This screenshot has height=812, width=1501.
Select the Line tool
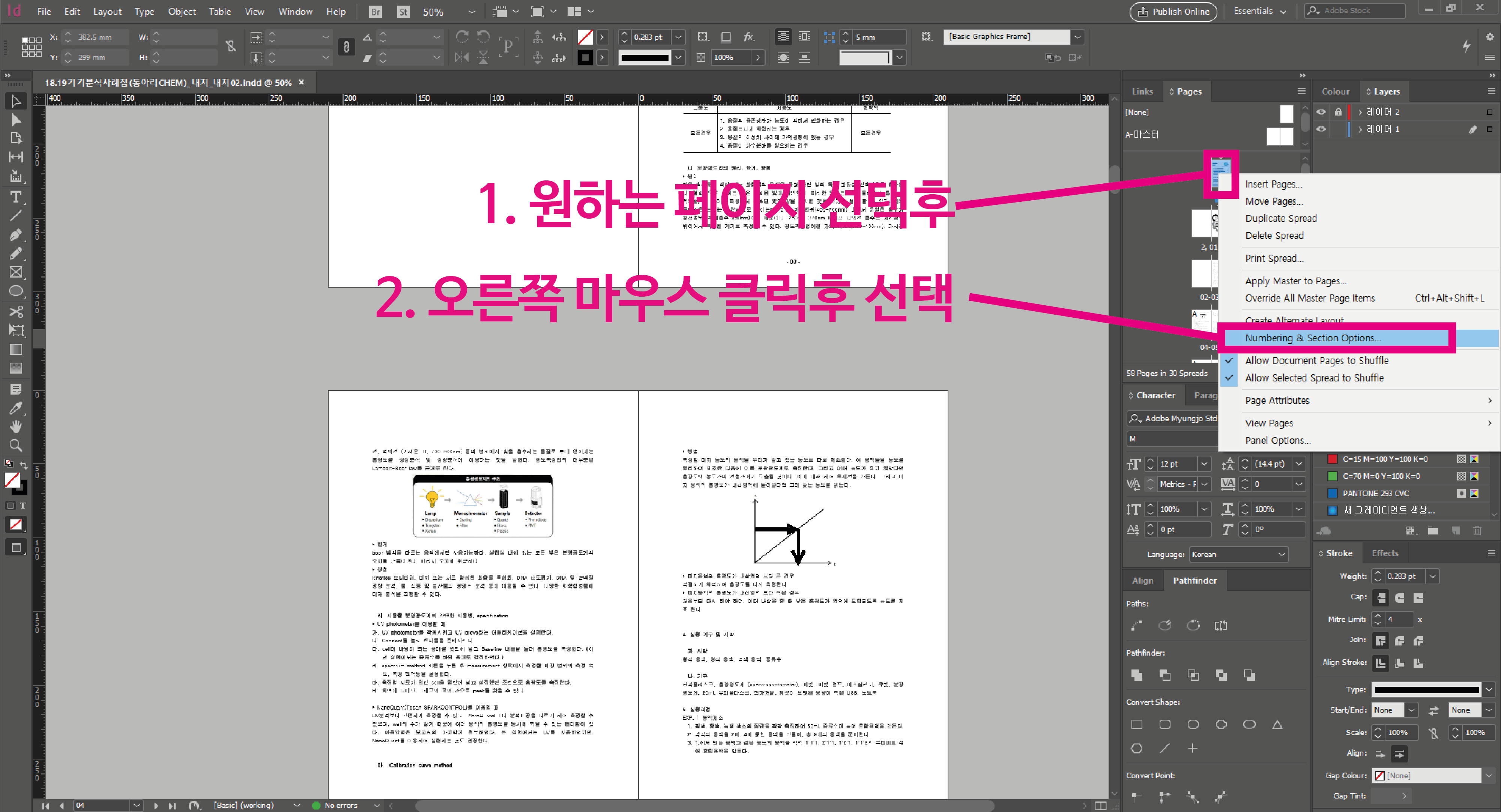click(16, 216)
